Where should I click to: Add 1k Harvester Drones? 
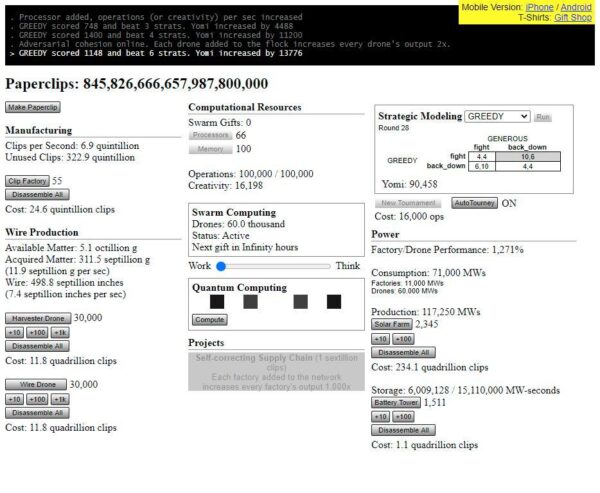click(60, 332)
